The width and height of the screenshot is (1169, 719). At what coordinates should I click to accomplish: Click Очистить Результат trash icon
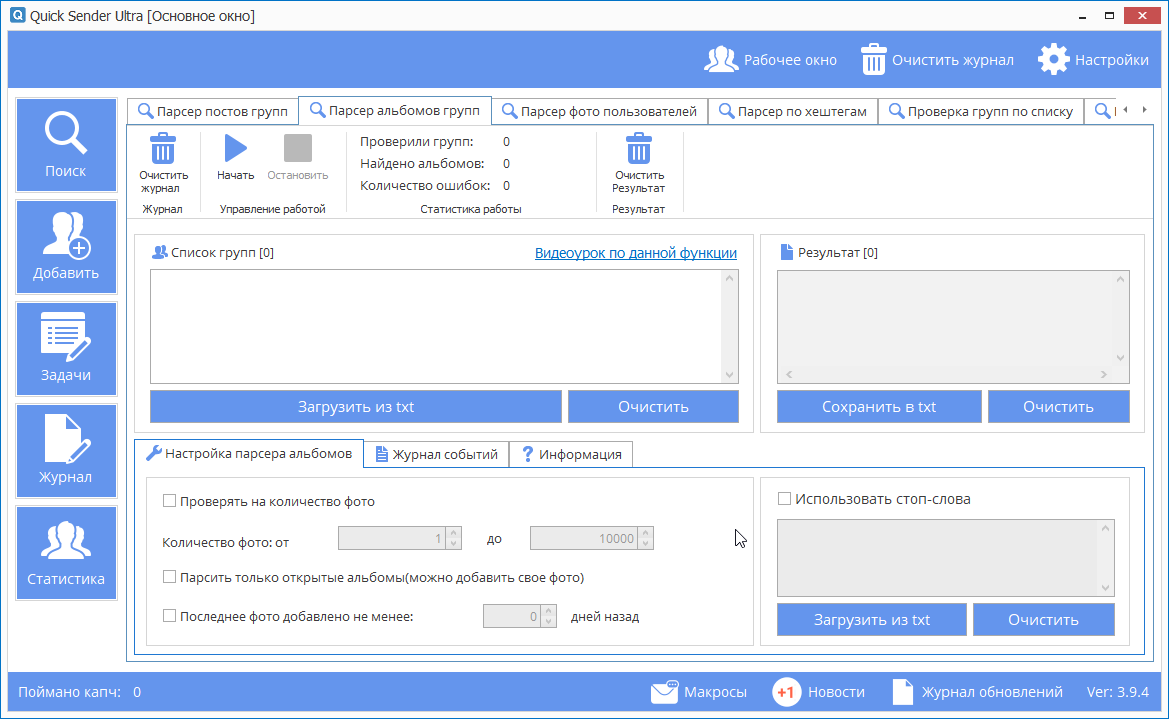click(638, 150)
